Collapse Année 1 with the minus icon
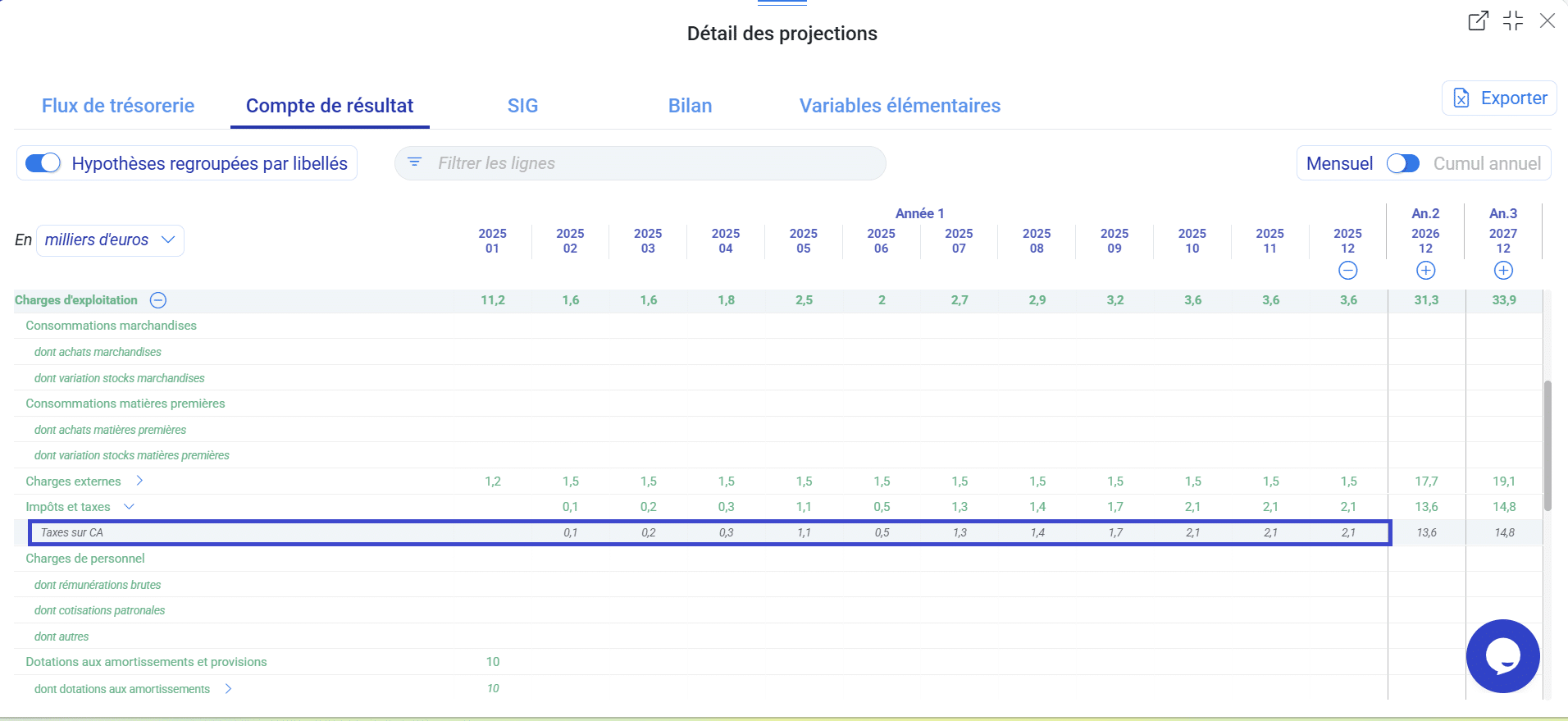The height and width of the screenshot is (721, 1568). pyautogui.click(x=1347, y=271)
